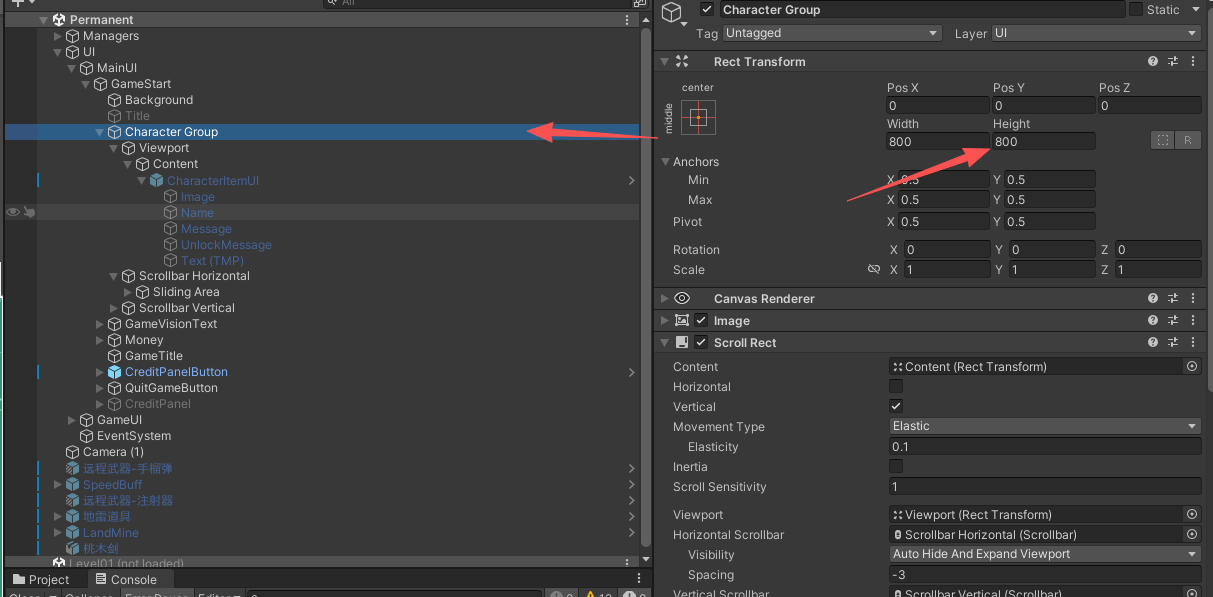The height and width of the screenshot is (597, 1213).
Task: Switch to the Project tab
Action: (x=41, y=580)
